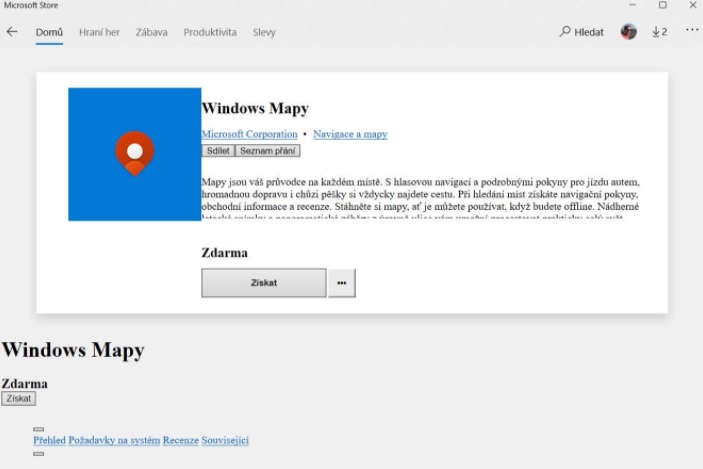Viewport: 703px width, 469px height.
Task: Click the small button above the Přehled link
Action: 39,429
